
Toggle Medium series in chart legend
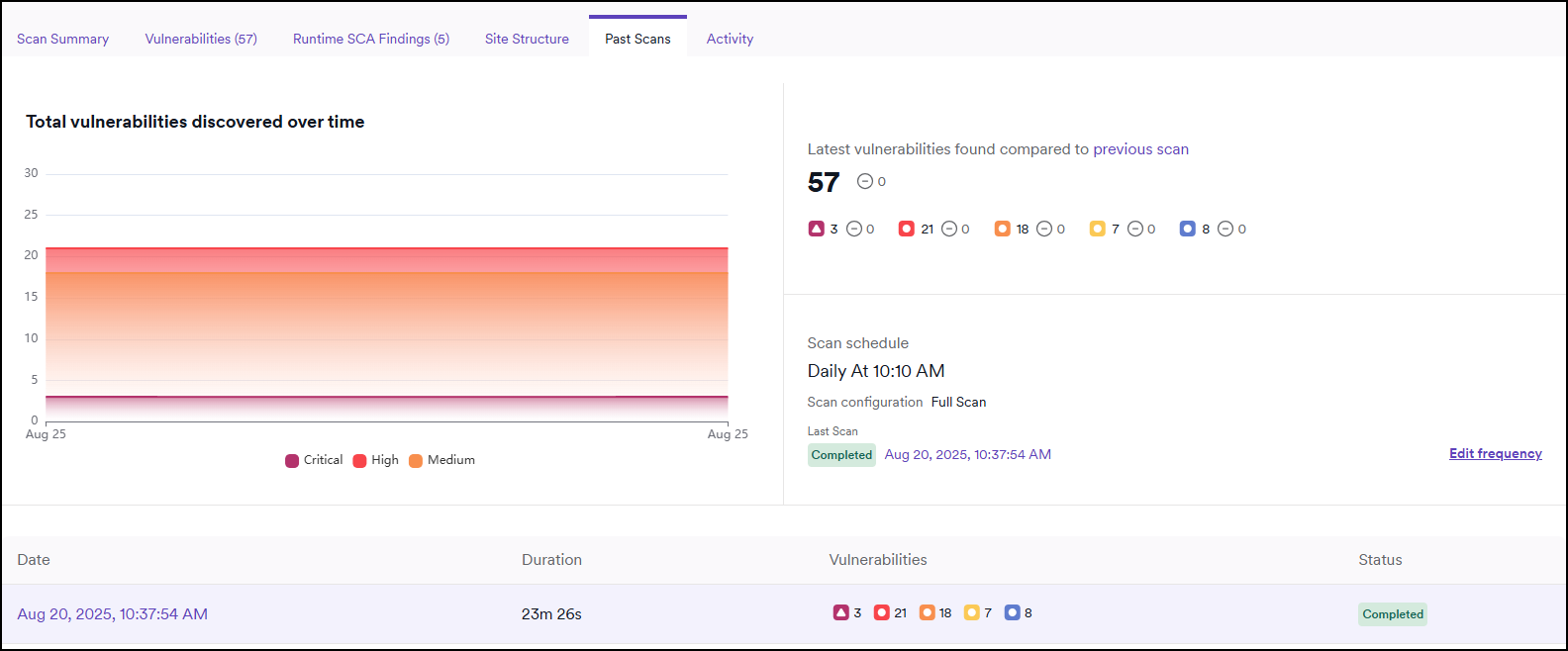point(441,460)
